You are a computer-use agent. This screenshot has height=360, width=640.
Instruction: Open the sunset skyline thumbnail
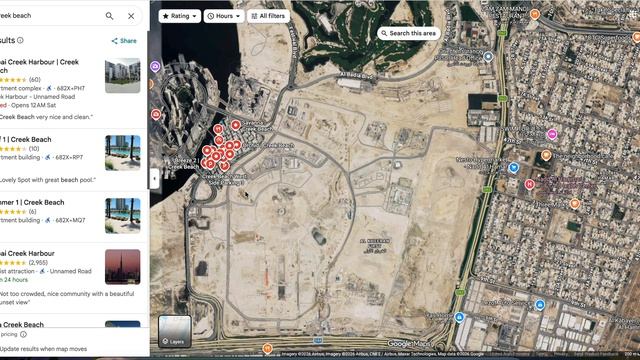122,267
